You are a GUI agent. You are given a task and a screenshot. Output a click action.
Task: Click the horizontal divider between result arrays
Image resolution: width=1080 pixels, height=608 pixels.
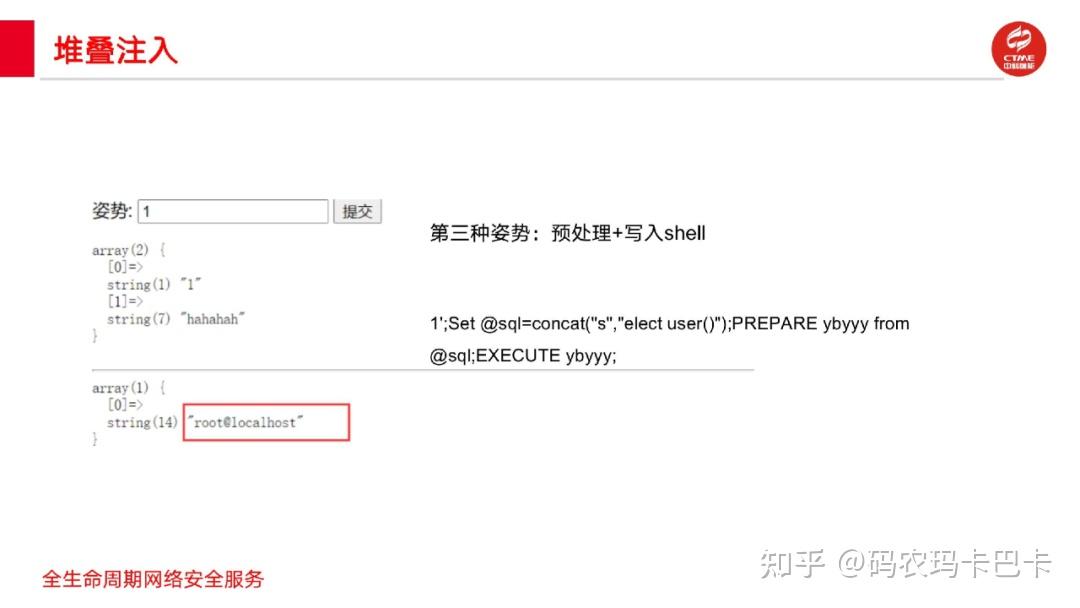click(x=423, y=370)
